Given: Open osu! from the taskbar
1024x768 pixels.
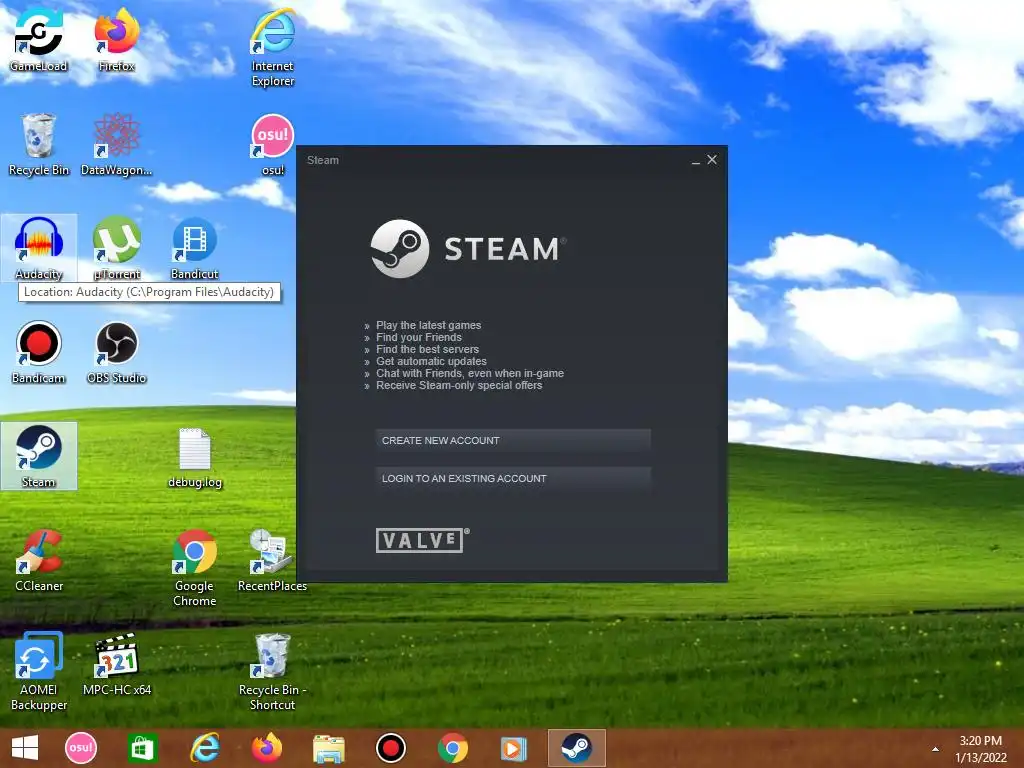Looking at the screenshot, I should point(81,748).
